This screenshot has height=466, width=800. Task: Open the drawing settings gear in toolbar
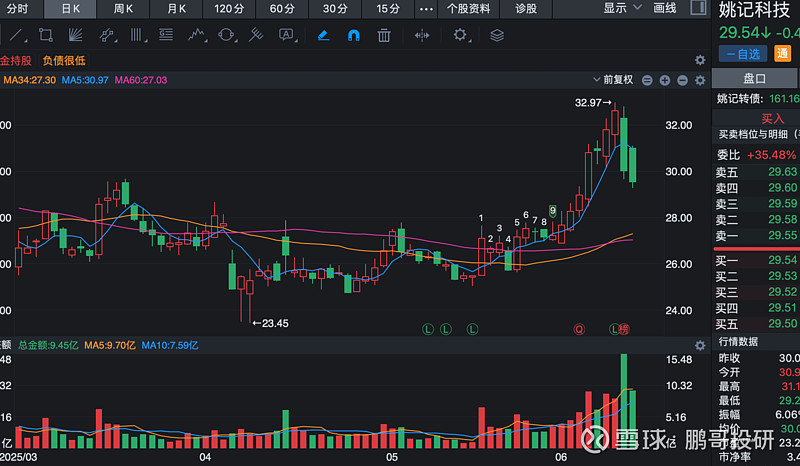click(x=460, y=35)
